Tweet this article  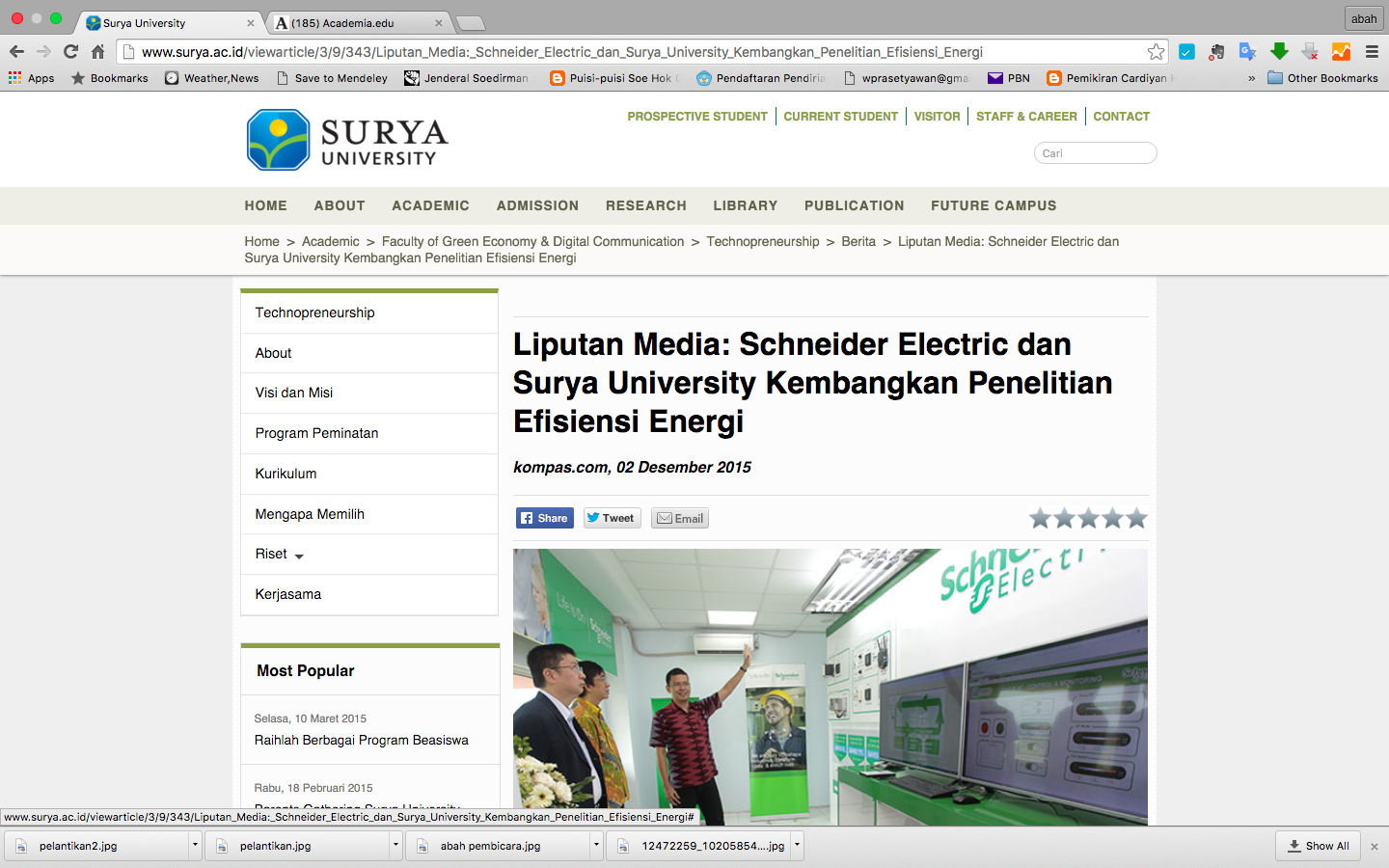(611, 518)
